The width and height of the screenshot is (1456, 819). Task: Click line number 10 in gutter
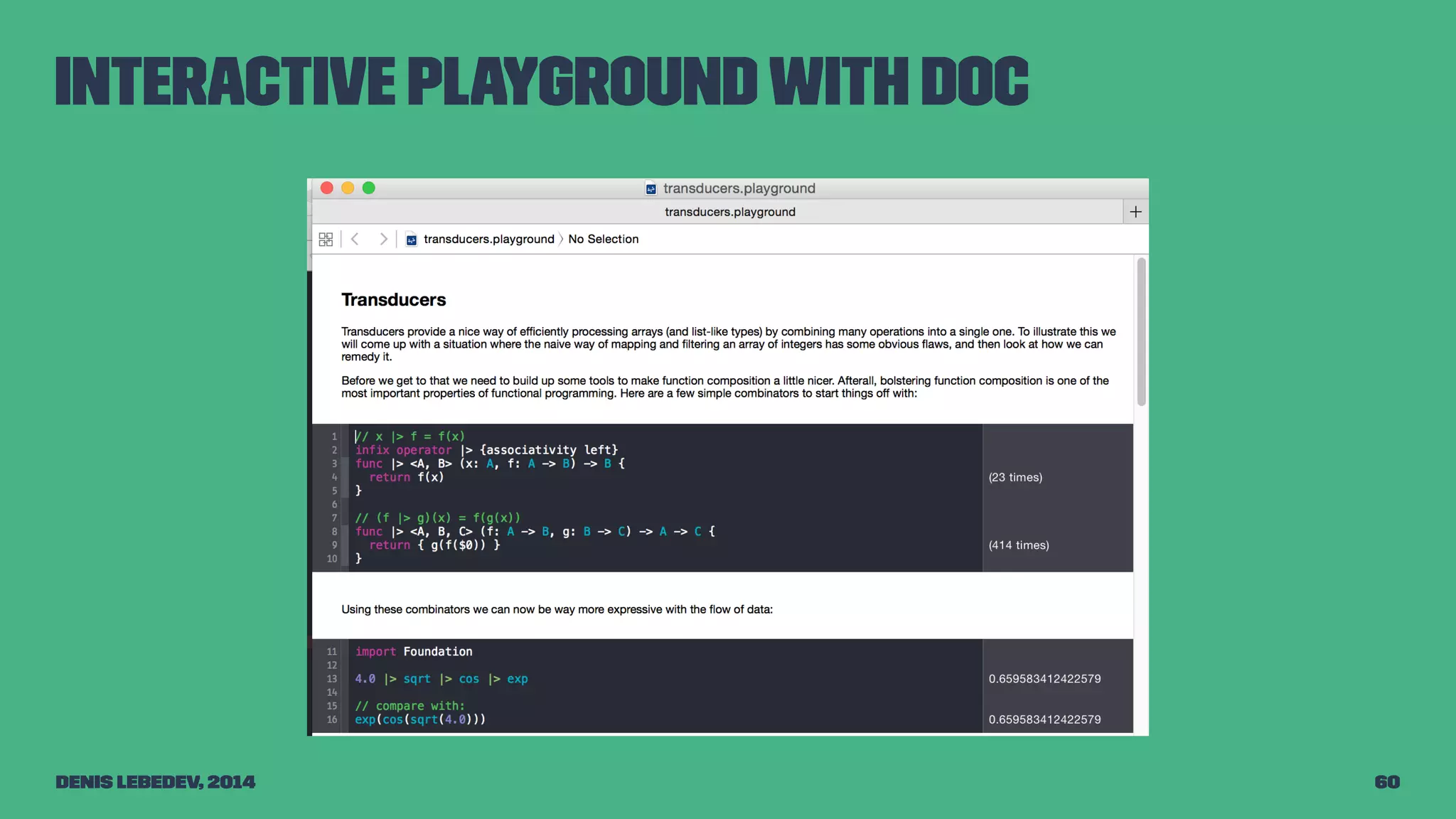click(x=332, y=559)
